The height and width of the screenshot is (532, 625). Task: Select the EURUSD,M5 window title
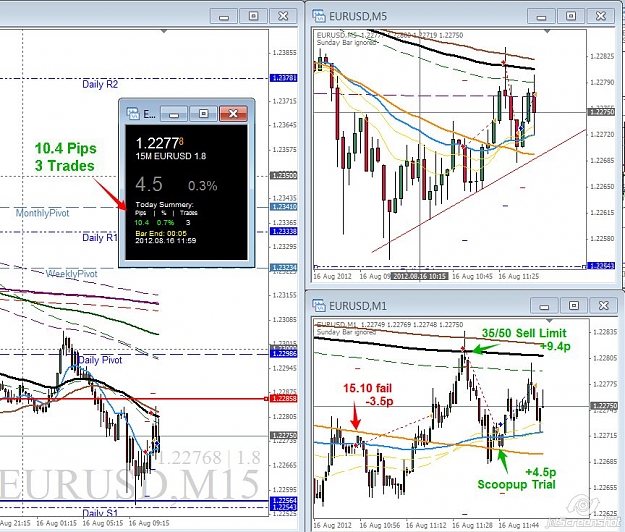click(x=358, y=16)
